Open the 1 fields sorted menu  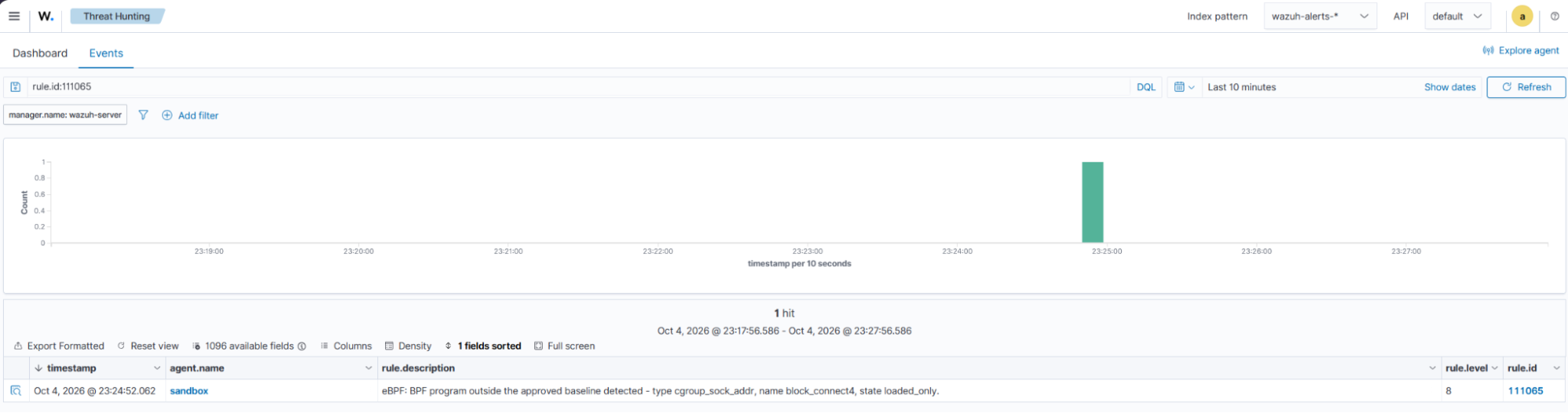click(x=483, y=346)
